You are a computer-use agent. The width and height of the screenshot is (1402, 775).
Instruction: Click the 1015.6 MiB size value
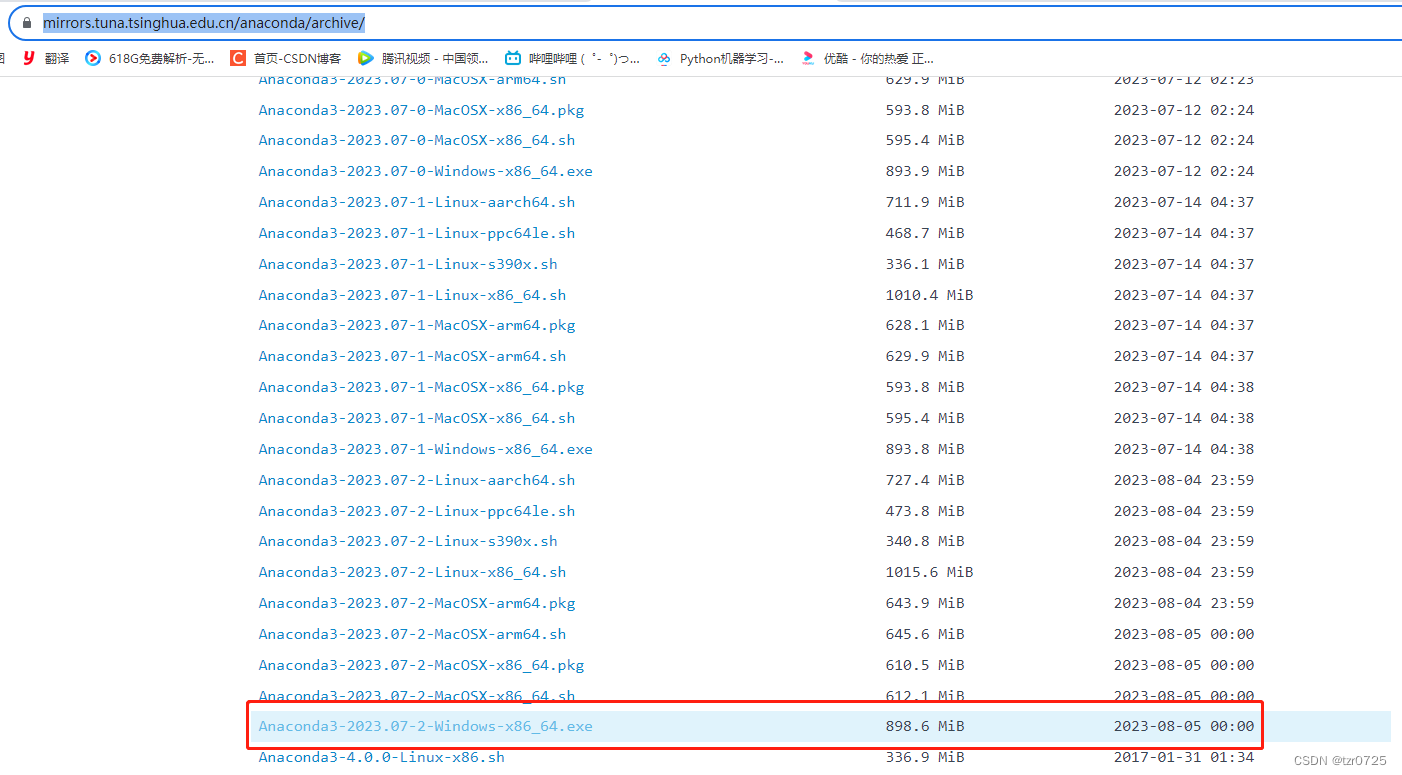[929, 572]
